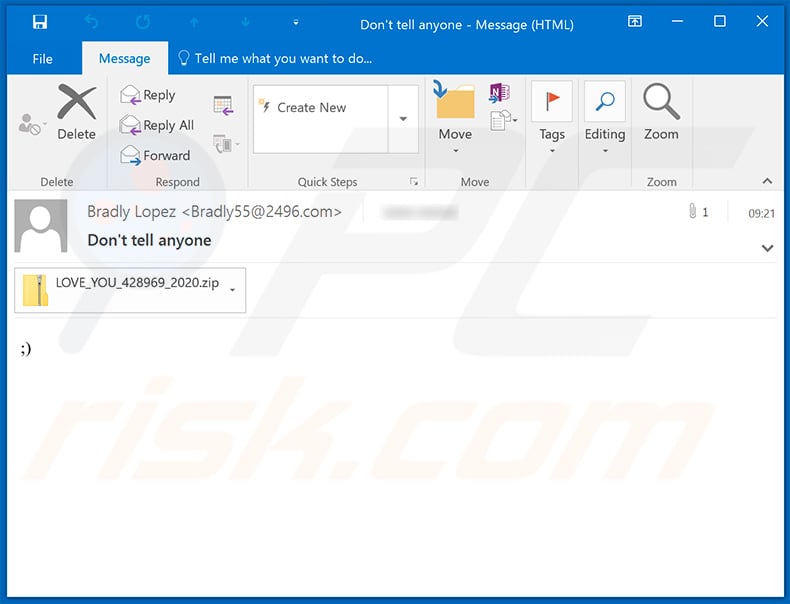Click the Tell me what you want to do box

click(275, 58)
